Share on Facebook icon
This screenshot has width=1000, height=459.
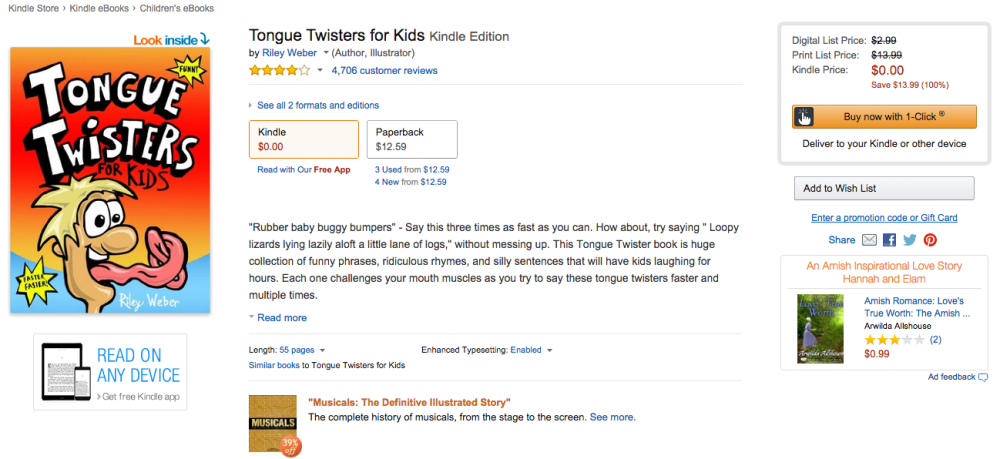[x=889, y=240]
